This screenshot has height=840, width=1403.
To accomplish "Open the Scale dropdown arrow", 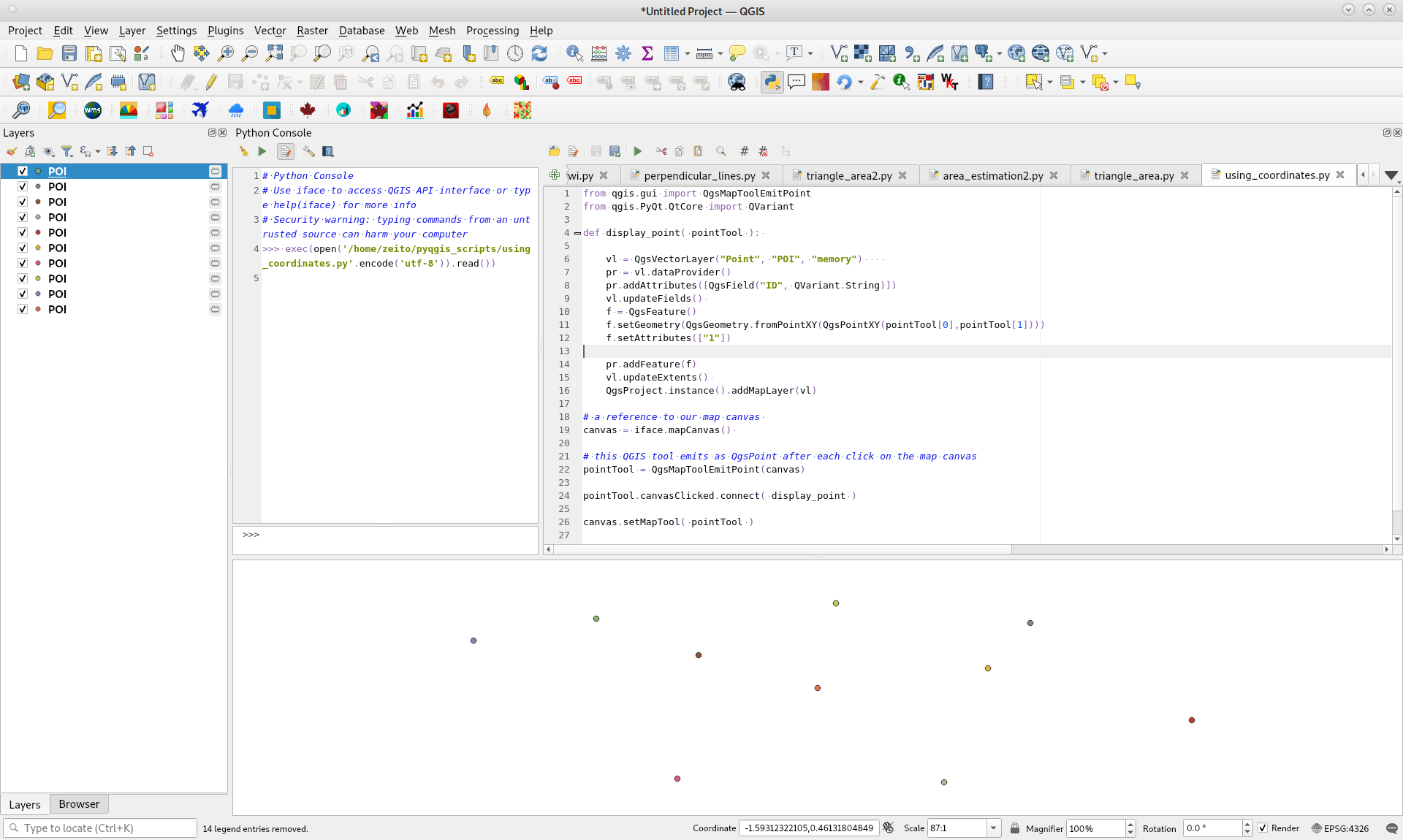I will 993,828.
